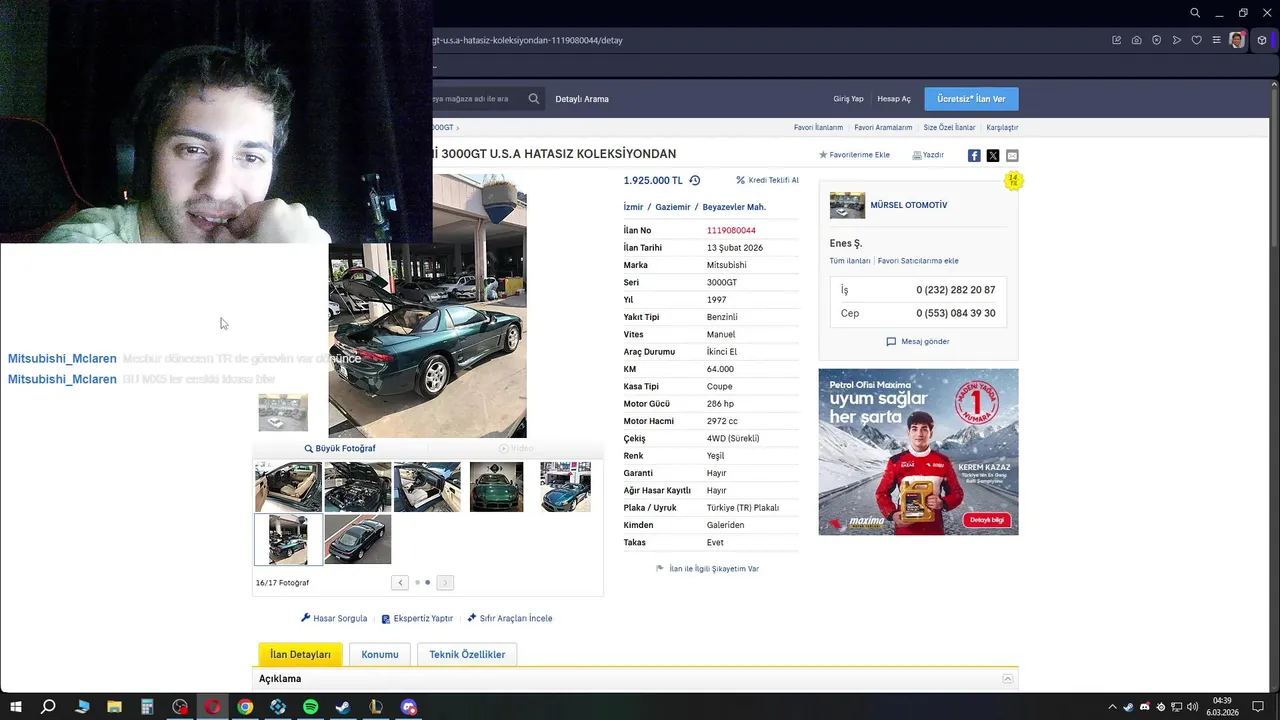Open Favori İlanlarım menu link
1280x720 pixels.
pos(818,127)
